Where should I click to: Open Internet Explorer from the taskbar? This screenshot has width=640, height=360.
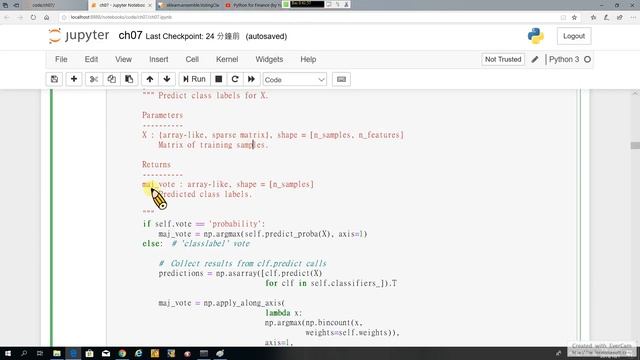138,353
